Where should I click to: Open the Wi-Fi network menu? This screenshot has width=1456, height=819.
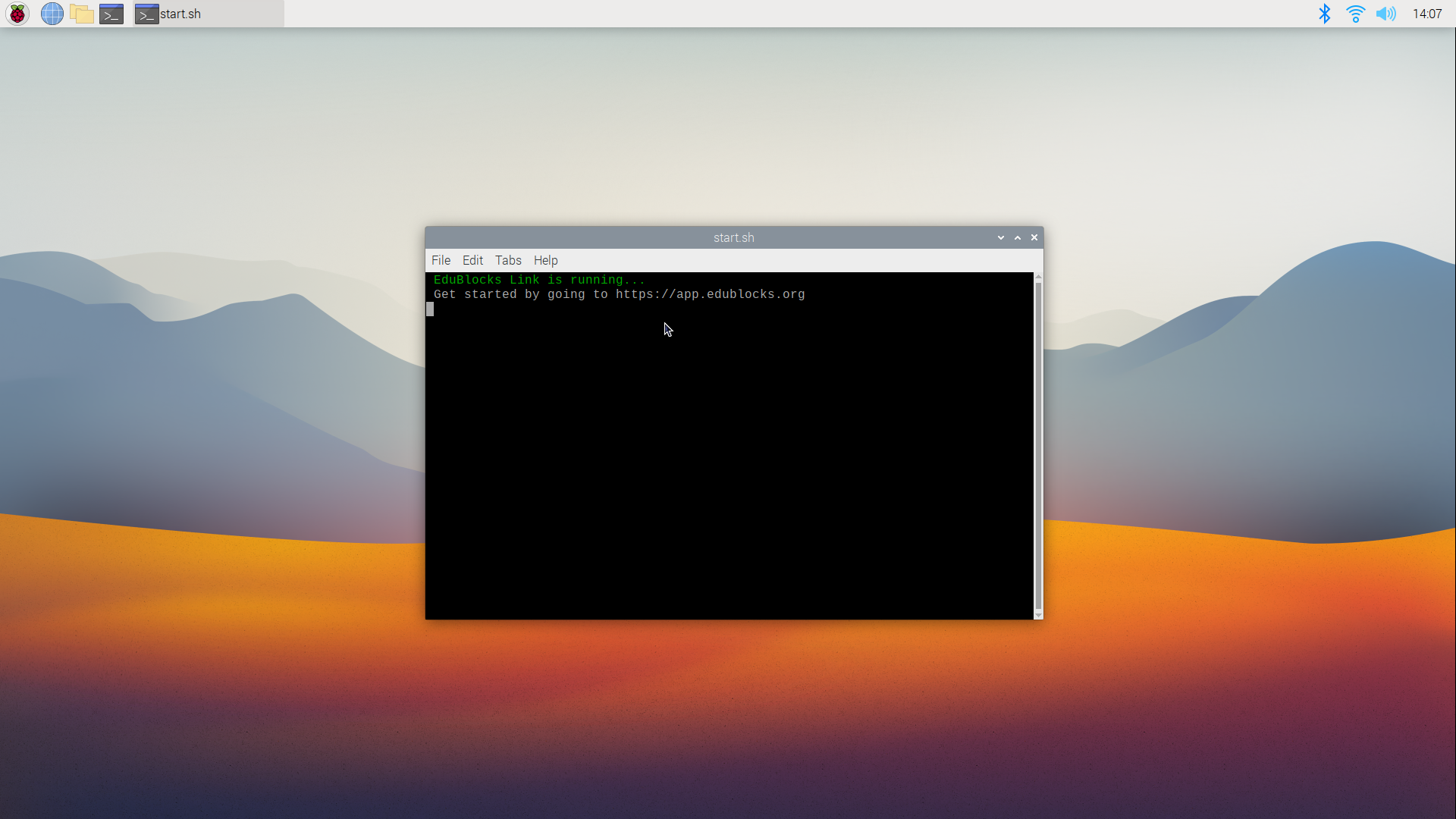tap(1355, 14)
